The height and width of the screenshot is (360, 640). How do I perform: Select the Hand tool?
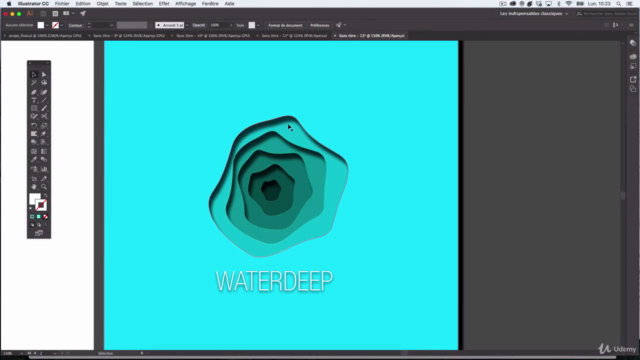[34, 187]
